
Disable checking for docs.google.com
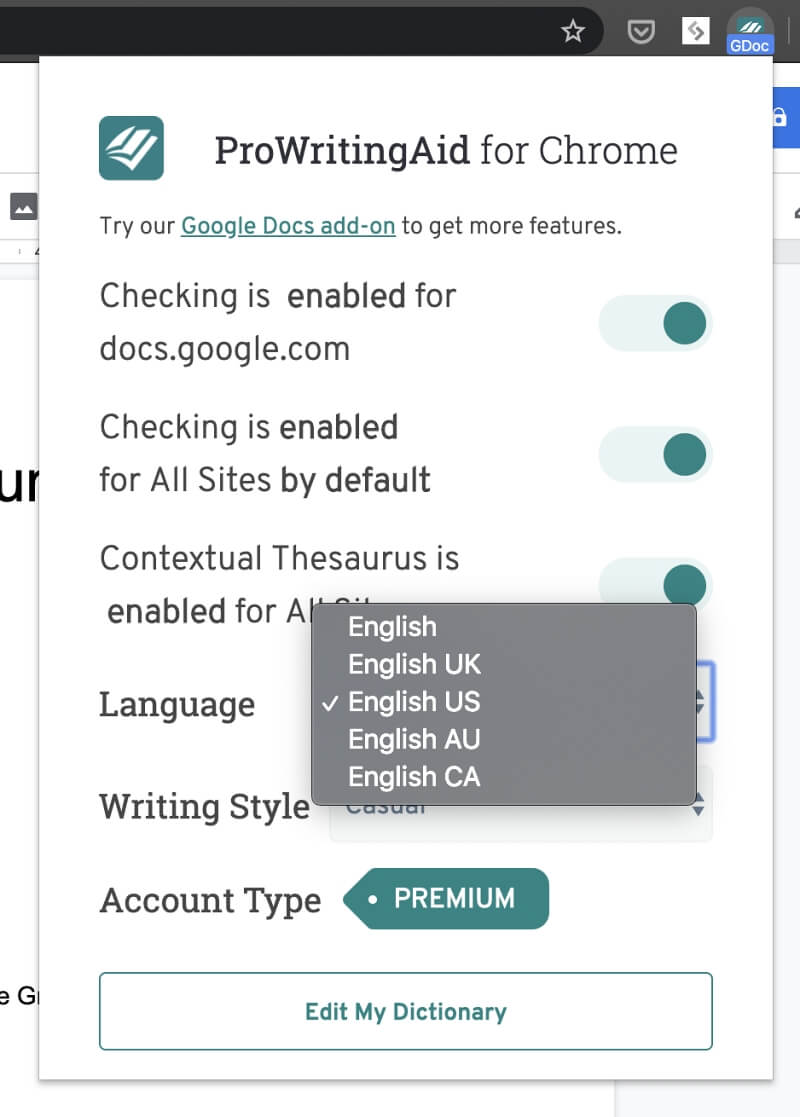click(655, 323)
